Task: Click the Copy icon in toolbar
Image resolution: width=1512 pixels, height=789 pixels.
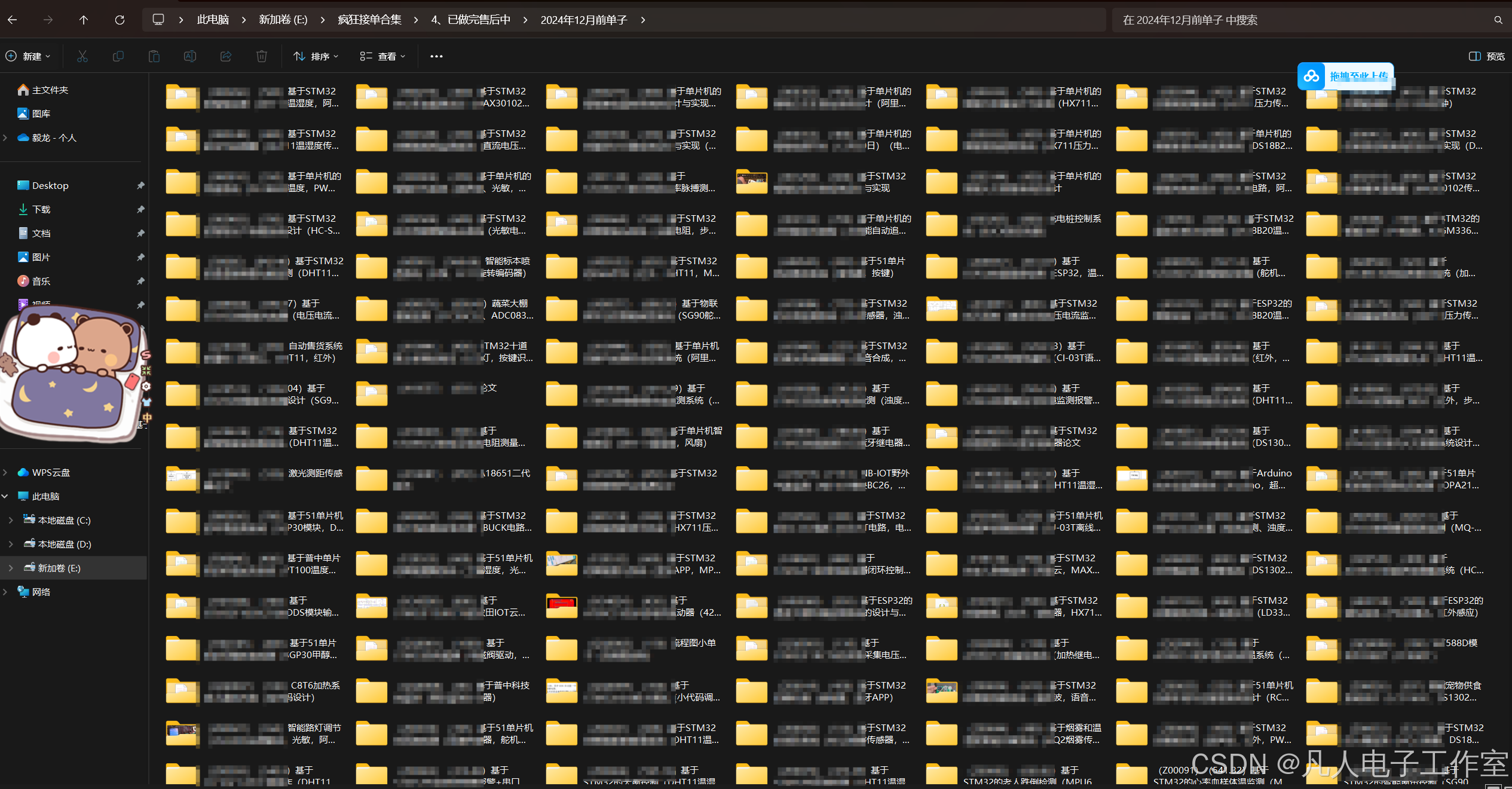Action: click(118, 56)
